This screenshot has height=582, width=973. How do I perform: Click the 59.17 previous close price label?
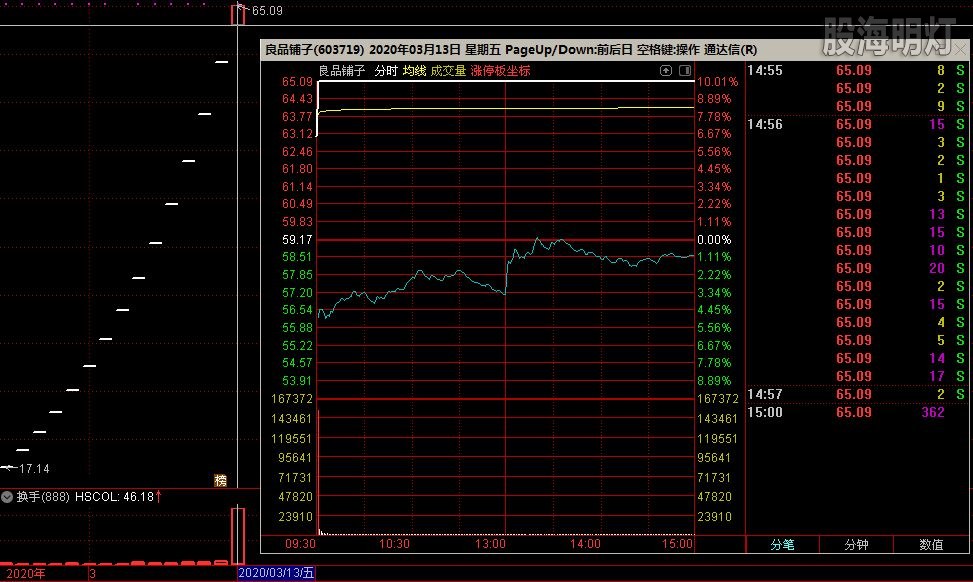coord(297,240)
